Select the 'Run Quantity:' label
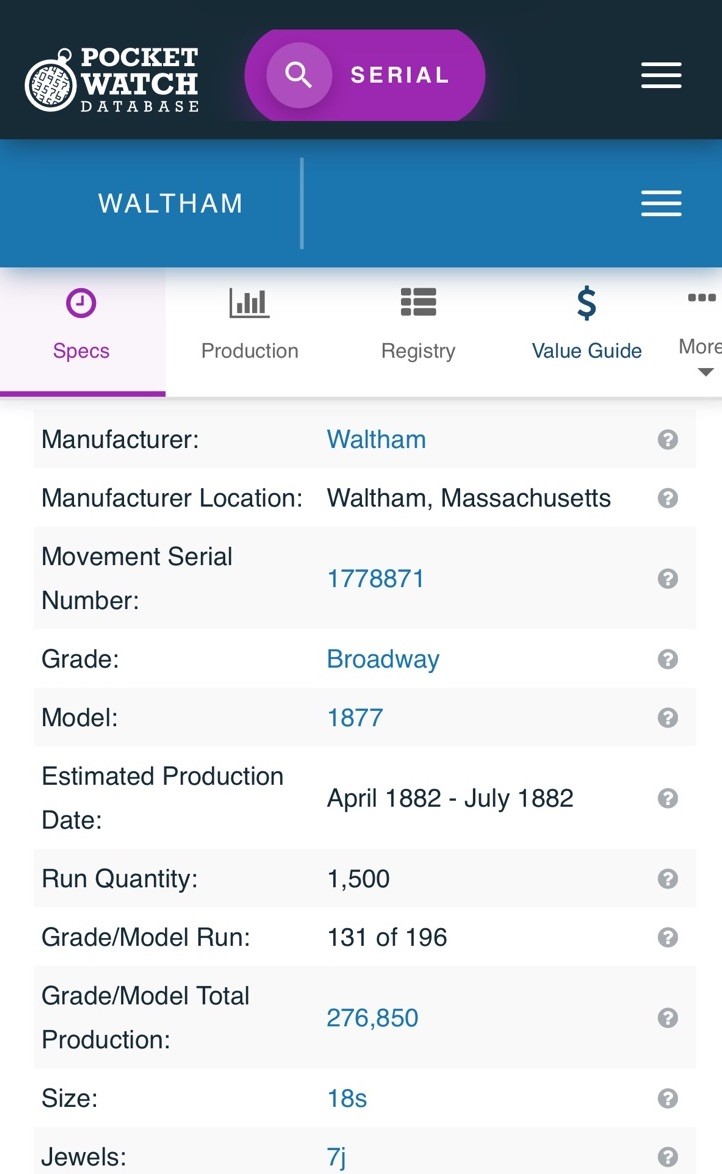Viewport: 722px width, 1174px height. (120, 879)
